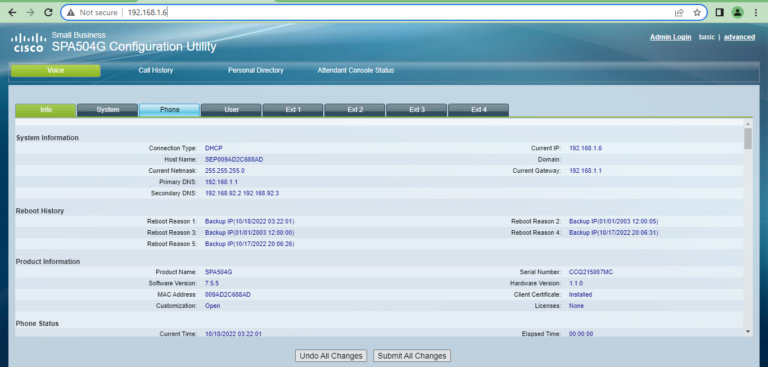Open the Personal Directory tab
Viewport: 768px width, 367px height.
click(256, 71)
